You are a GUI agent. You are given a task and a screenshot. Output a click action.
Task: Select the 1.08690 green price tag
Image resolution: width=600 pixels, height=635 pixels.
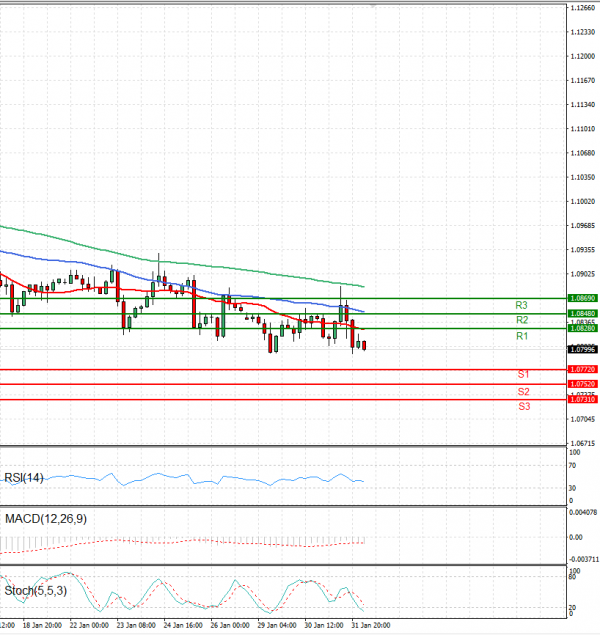[x=583, y=298]
